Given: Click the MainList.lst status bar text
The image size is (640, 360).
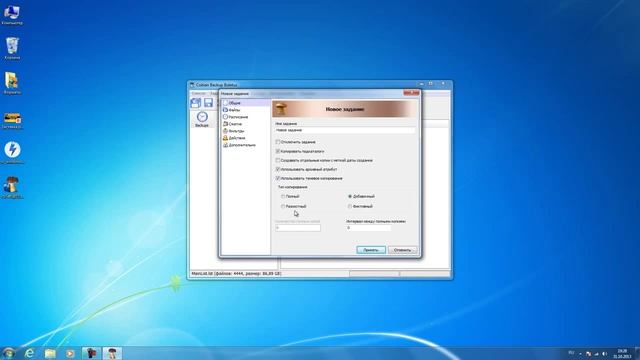Looking at the screenshot, I should click(236, 273).
